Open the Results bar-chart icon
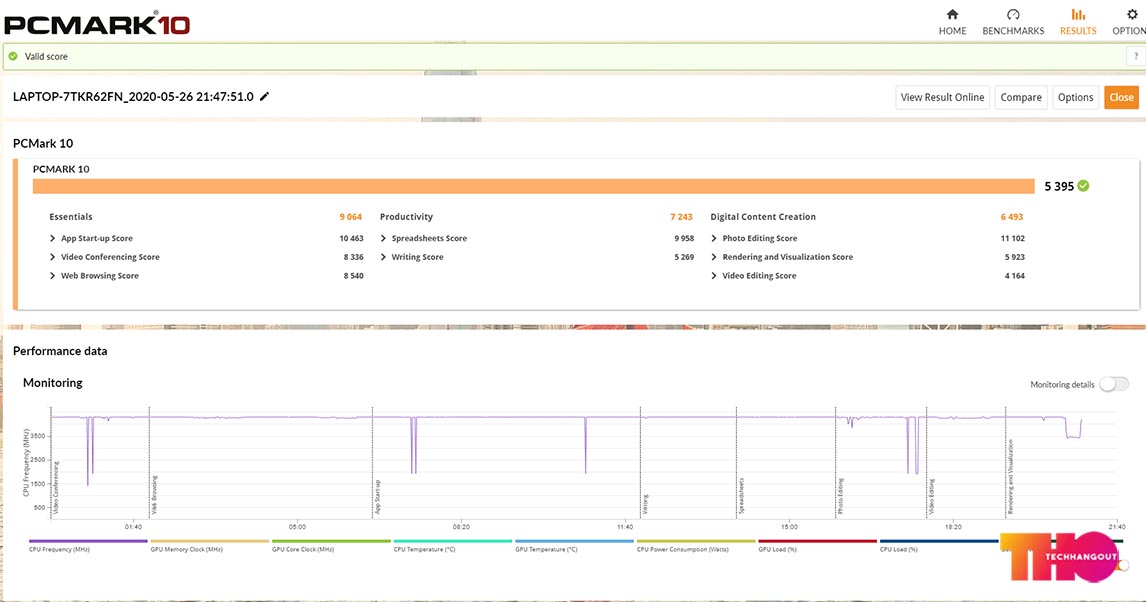Image resolution: width=1146 pixels, height=602 pixels. tap(1078, 15)
